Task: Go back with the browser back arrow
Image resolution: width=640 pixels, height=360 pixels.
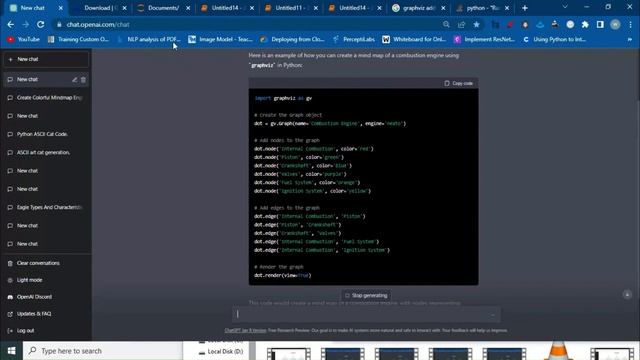Action: (x=11, y=24)
